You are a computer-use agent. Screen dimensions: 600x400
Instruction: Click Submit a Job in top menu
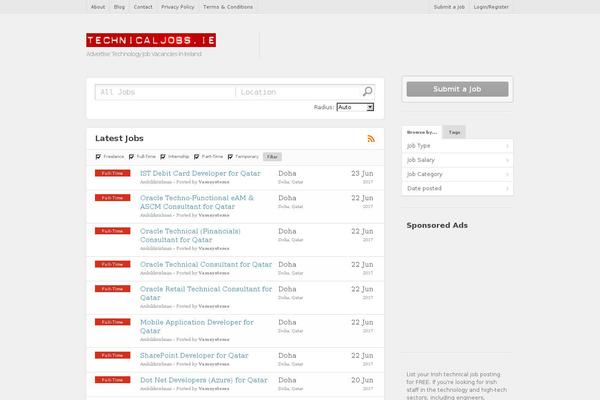pos(449,7)
